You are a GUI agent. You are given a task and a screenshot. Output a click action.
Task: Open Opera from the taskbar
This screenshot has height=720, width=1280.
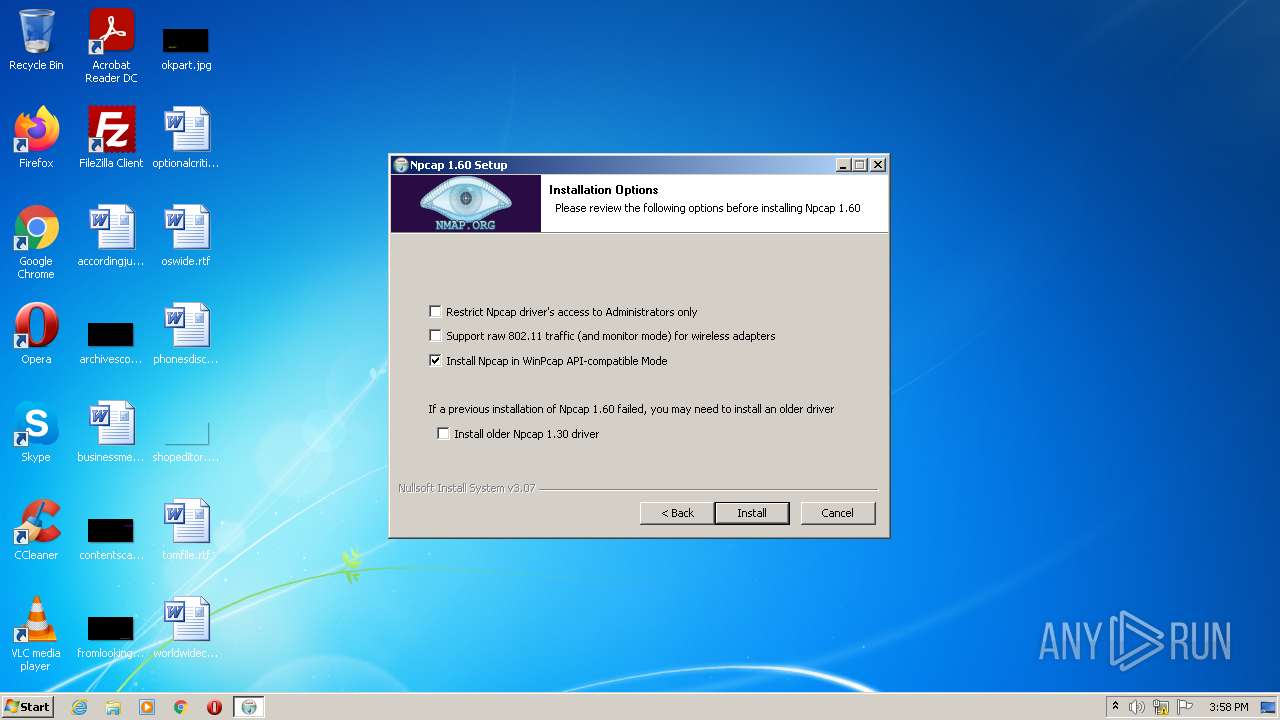coord(214,707)
